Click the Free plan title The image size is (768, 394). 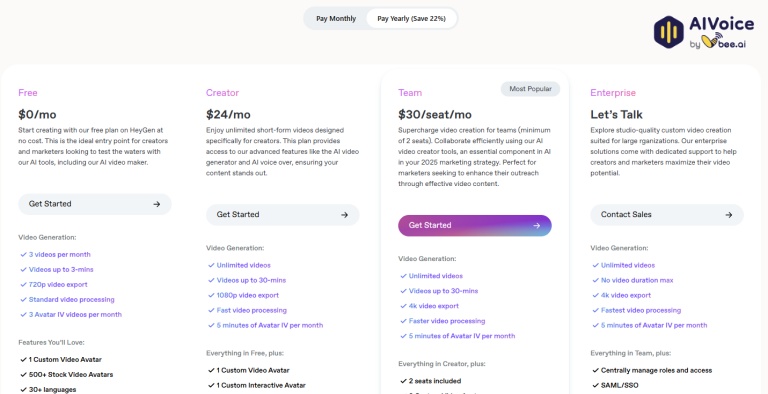click(x=28, y=93)
